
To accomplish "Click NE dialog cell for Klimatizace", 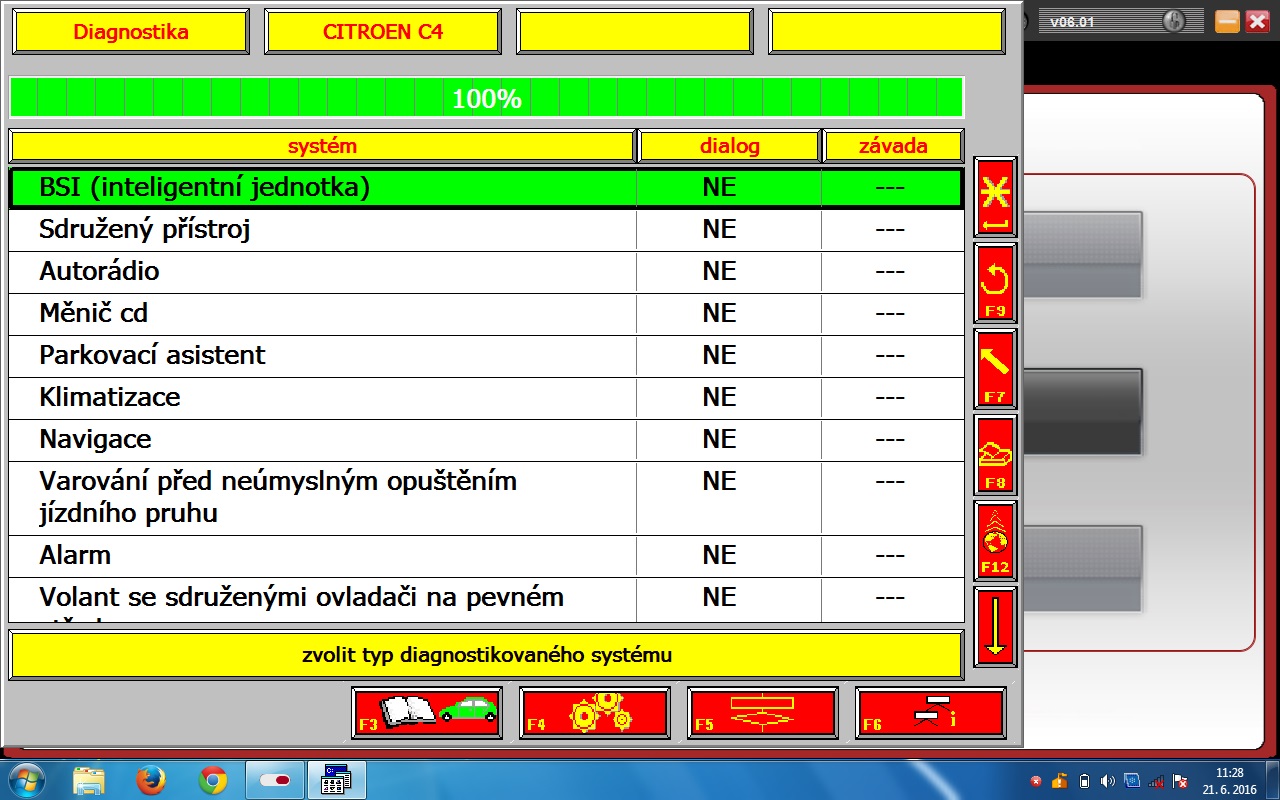I will click(729, 398).
